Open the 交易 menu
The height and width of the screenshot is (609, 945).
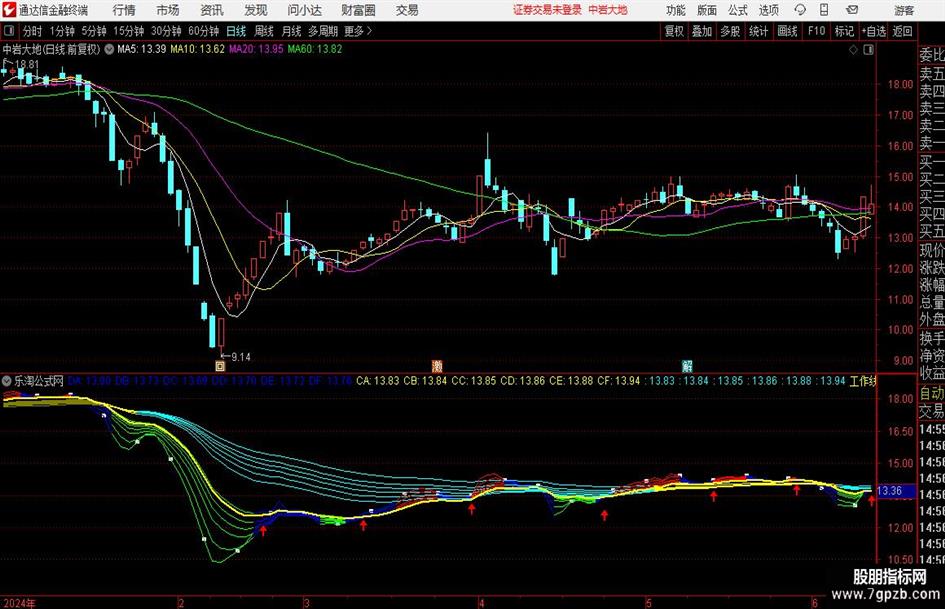click(407, 10)
